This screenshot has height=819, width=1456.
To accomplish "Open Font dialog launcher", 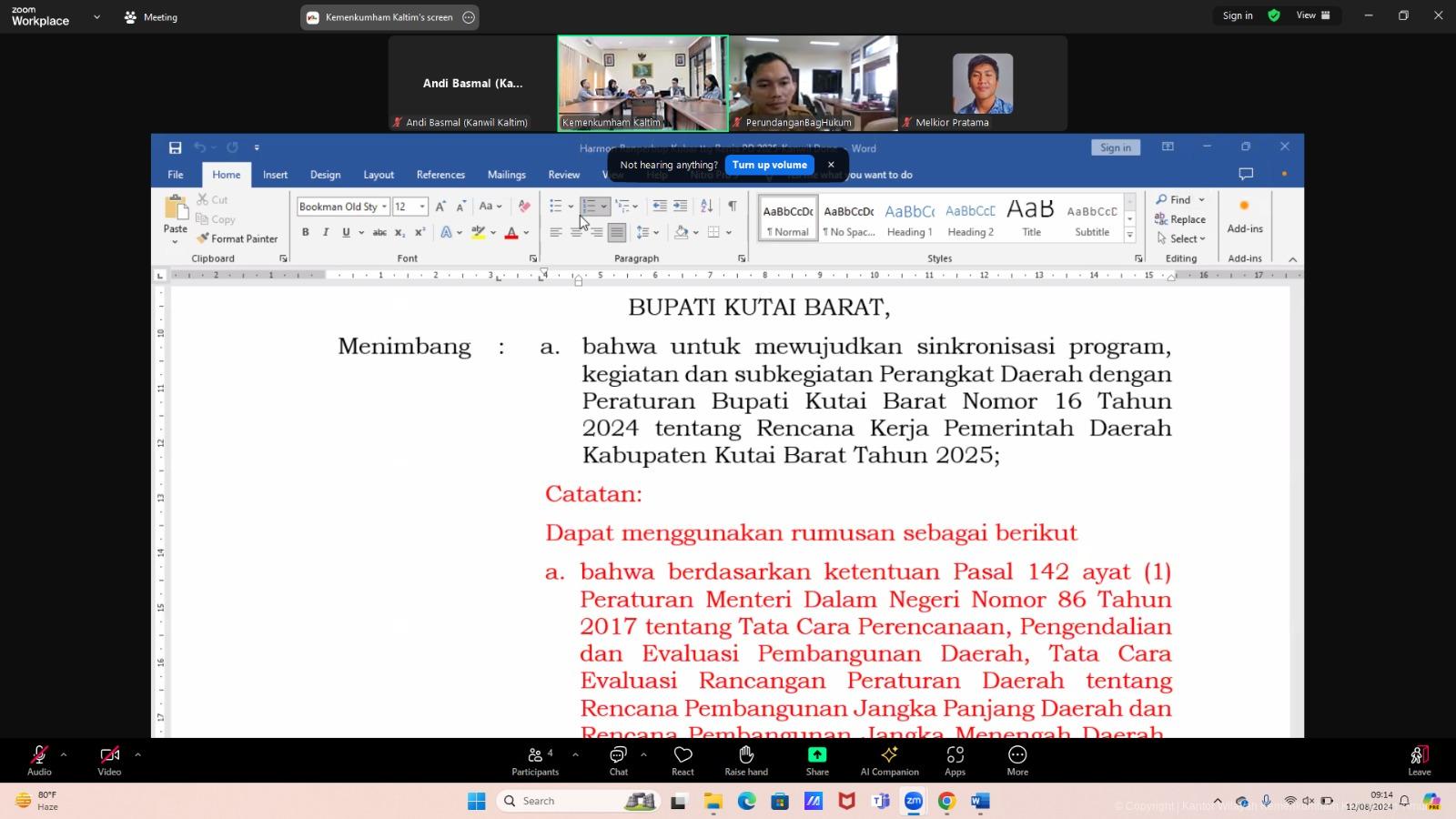I will pyautogui.click(x=533, y=258).
